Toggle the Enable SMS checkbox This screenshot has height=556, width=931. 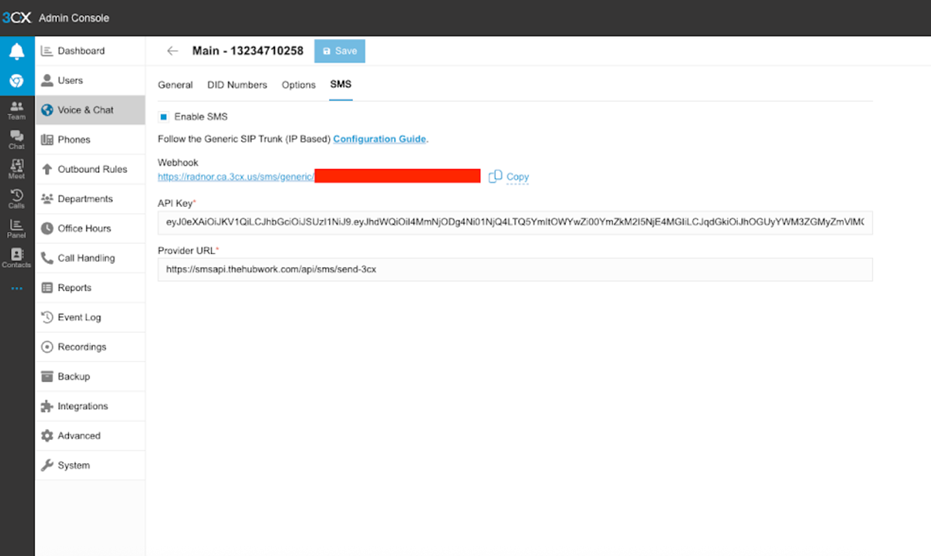click(x=164, y=117)
